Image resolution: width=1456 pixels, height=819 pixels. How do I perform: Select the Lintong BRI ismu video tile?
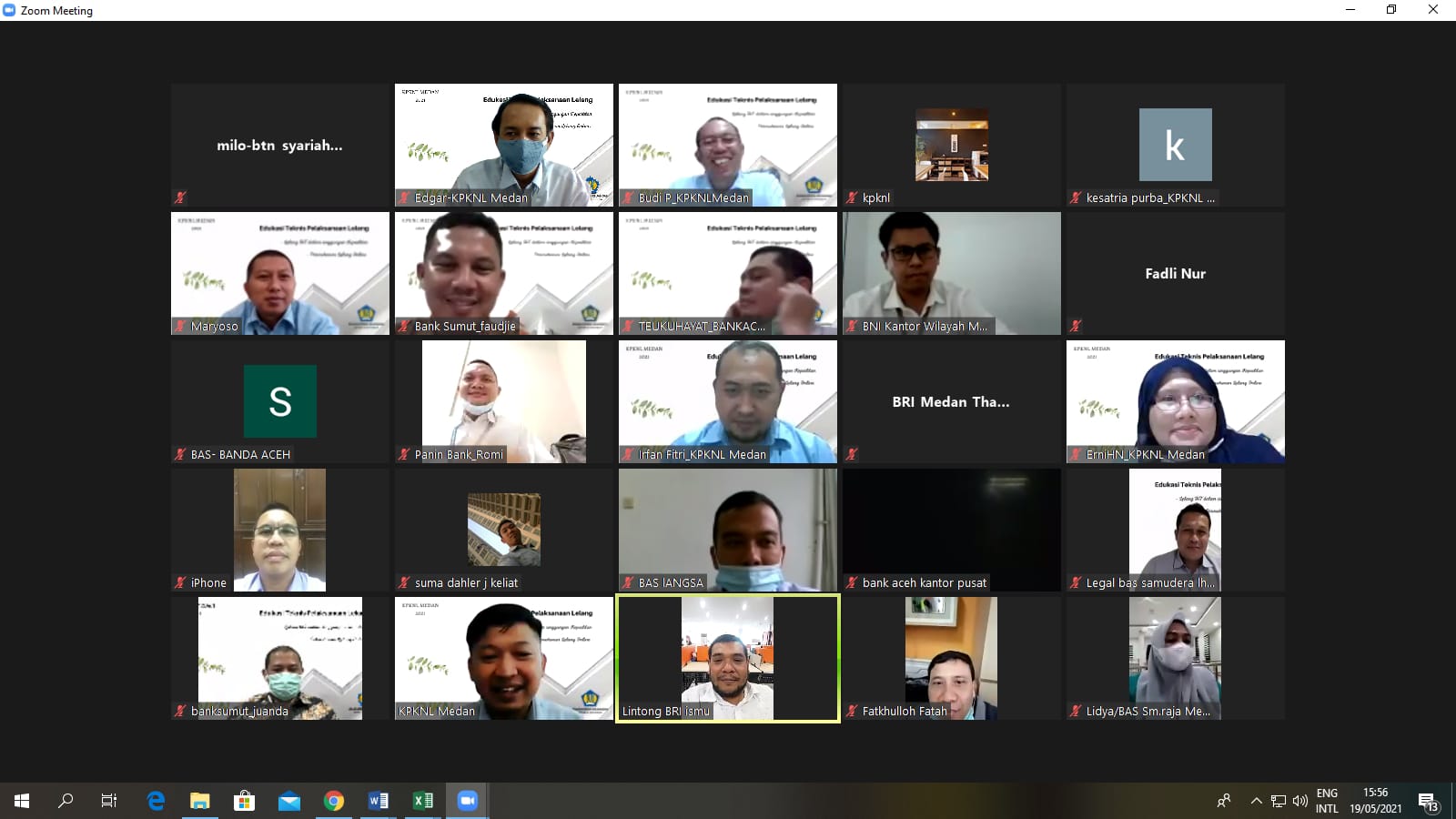pyautogui.click(x=727, y=658)
